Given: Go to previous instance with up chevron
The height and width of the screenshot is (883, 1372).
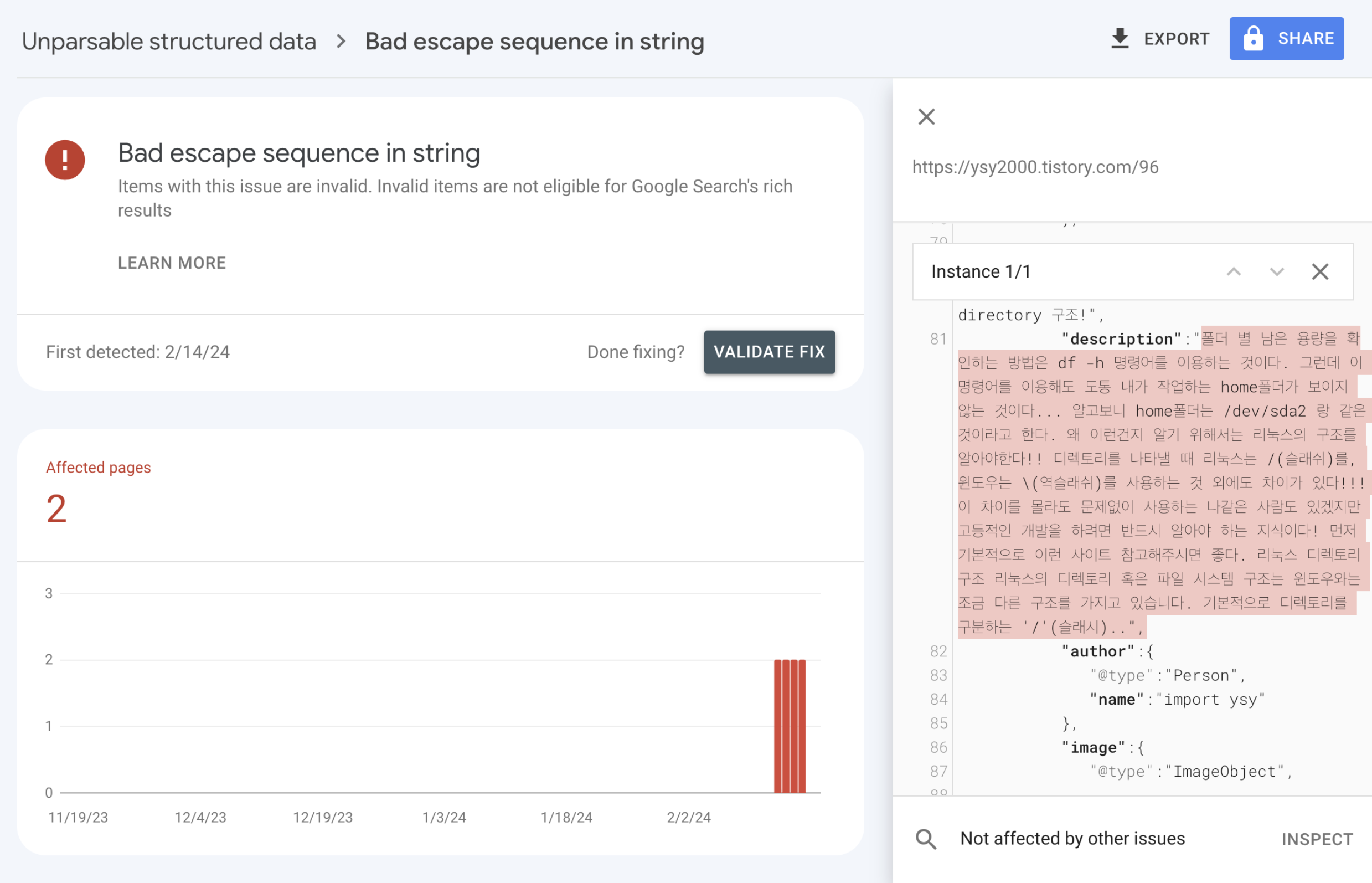Looking at the screenshot, I should pyautogui.click(x=1234, y=272).
